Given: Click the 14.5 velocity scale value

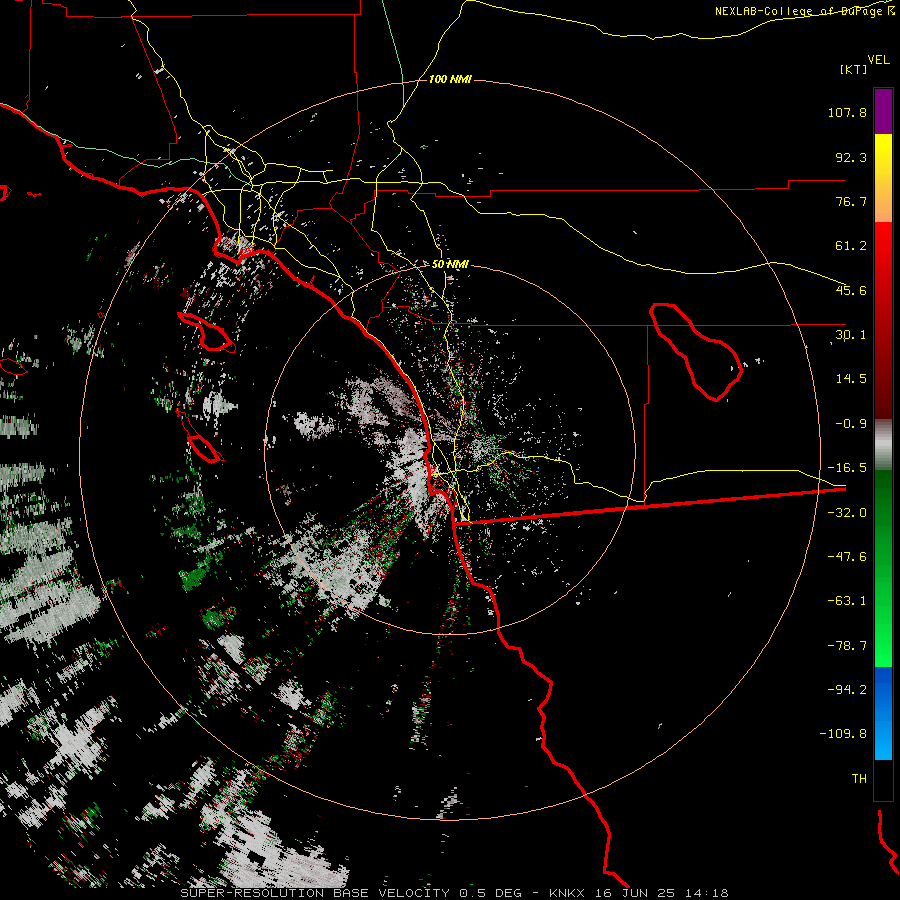Looking at the screenshot, I should [x=851, y=379].
